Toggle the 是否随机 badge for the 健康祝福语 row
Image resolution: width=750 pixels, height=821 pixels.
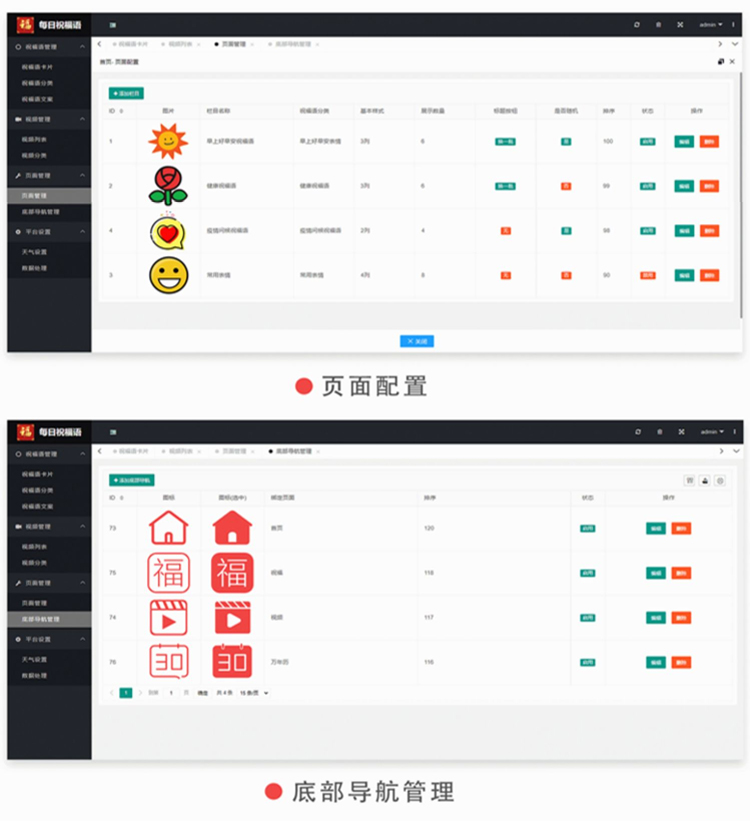click(x=566, y=186)
